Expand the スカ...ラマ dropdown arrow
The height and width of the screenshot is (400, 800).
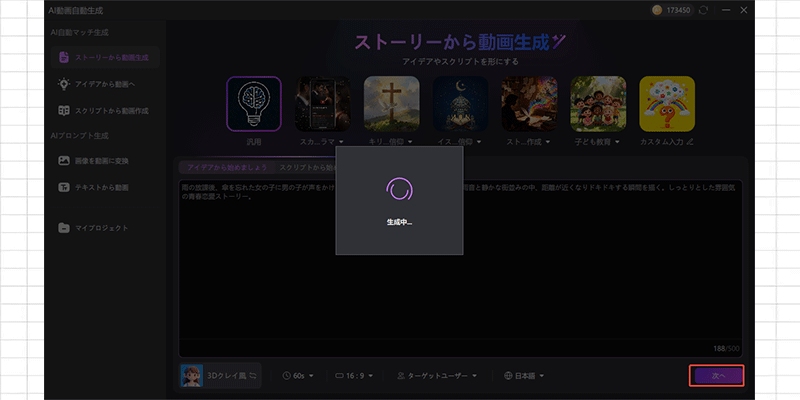point(341,142)
